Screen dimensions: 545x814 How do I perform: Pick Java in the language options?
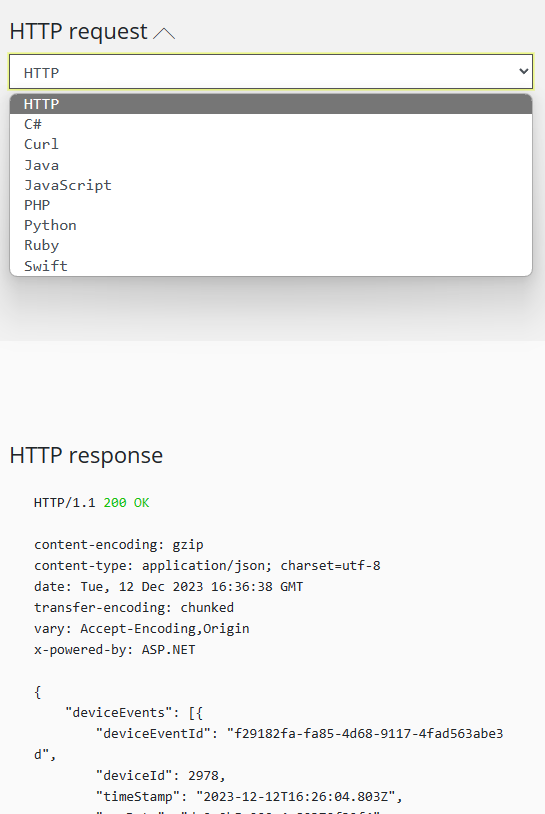click(x=271, y=165)
